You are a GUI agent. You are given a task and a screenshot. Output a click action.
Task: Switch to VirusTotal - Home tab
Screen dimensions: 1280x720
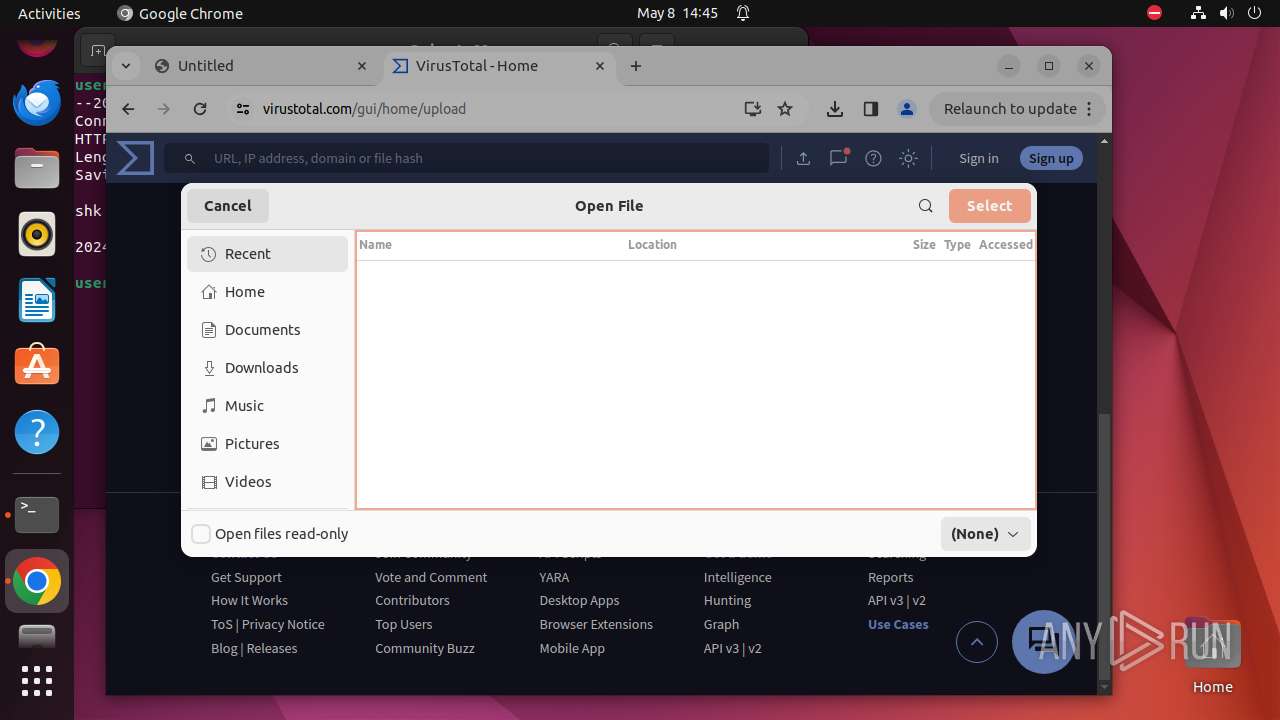498,66
